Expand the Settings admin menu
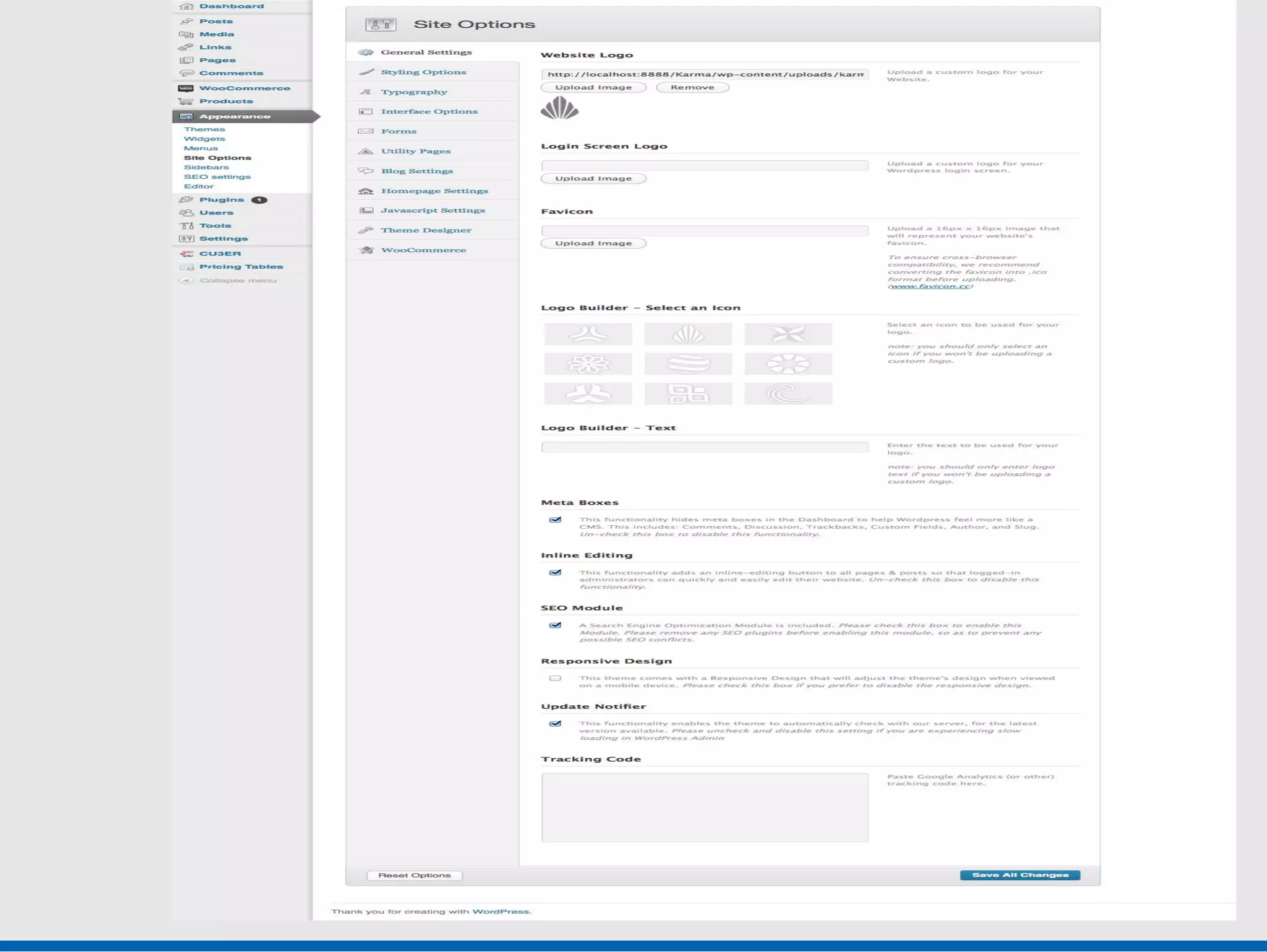The height and width of the screenshot is (952, 1267). [223, 239]
